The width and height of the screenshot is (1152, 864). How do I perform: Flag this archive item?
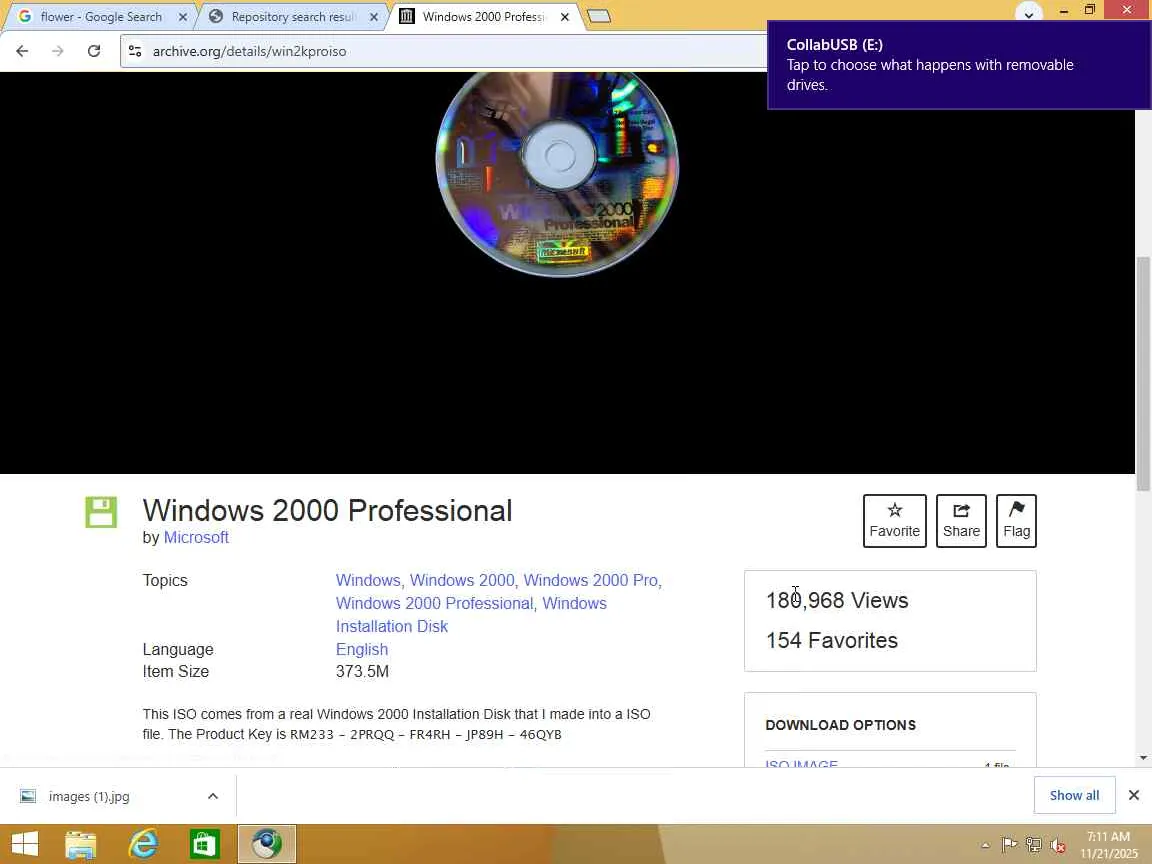[x=1016, y=521]
